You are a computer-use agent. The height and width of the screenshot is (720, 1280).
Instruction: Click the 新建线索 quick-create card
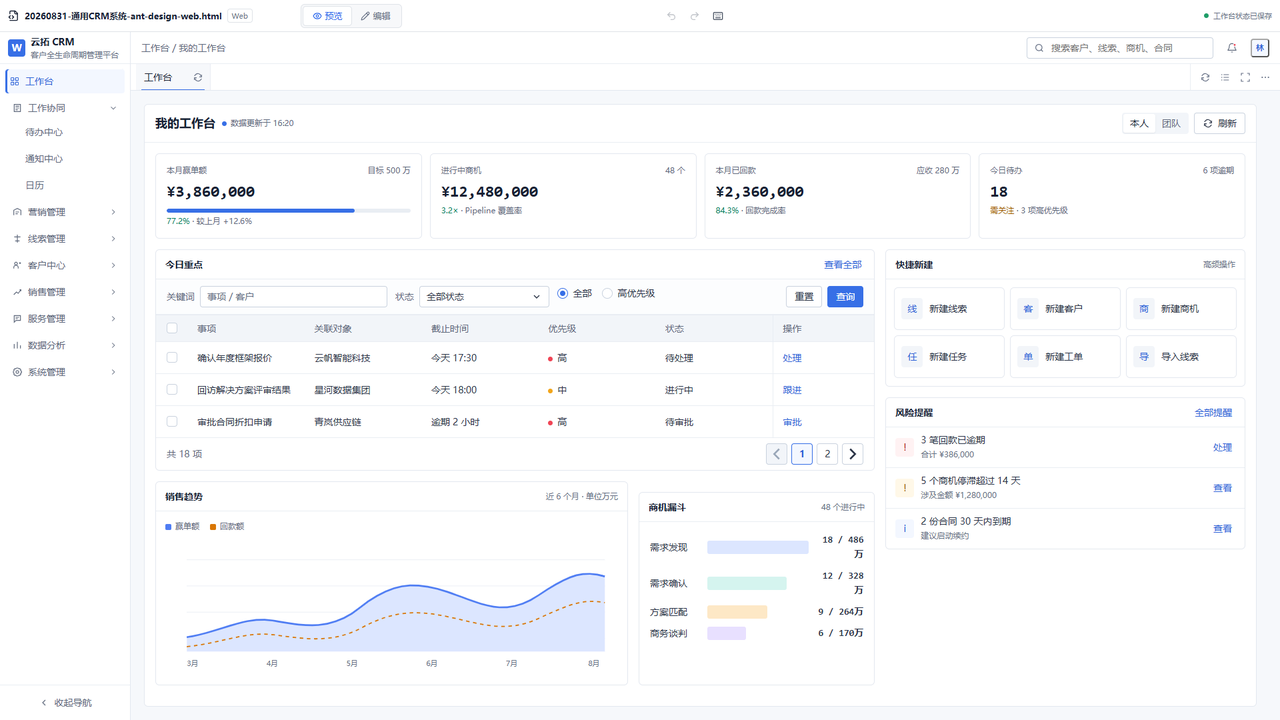(949, 309)
